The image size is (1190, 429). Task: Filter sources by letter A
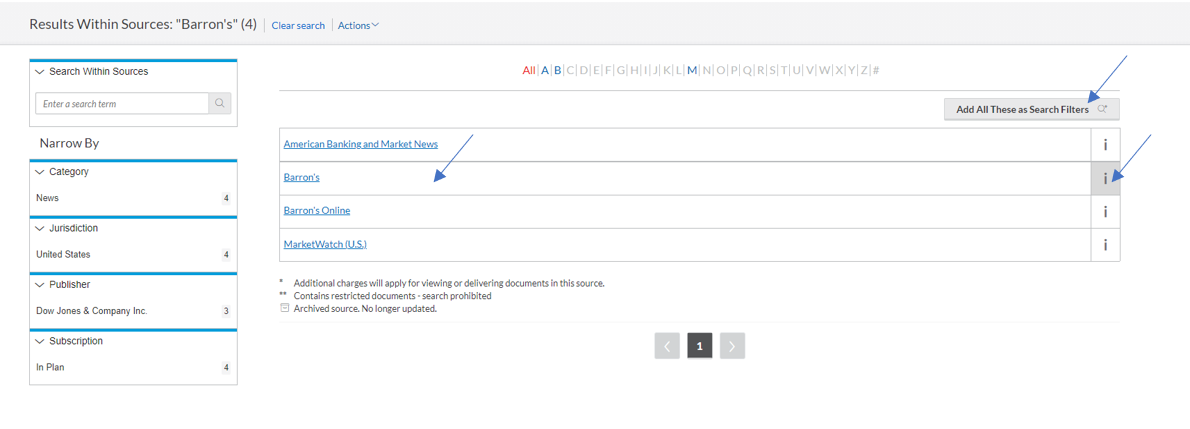click(545, 71)
